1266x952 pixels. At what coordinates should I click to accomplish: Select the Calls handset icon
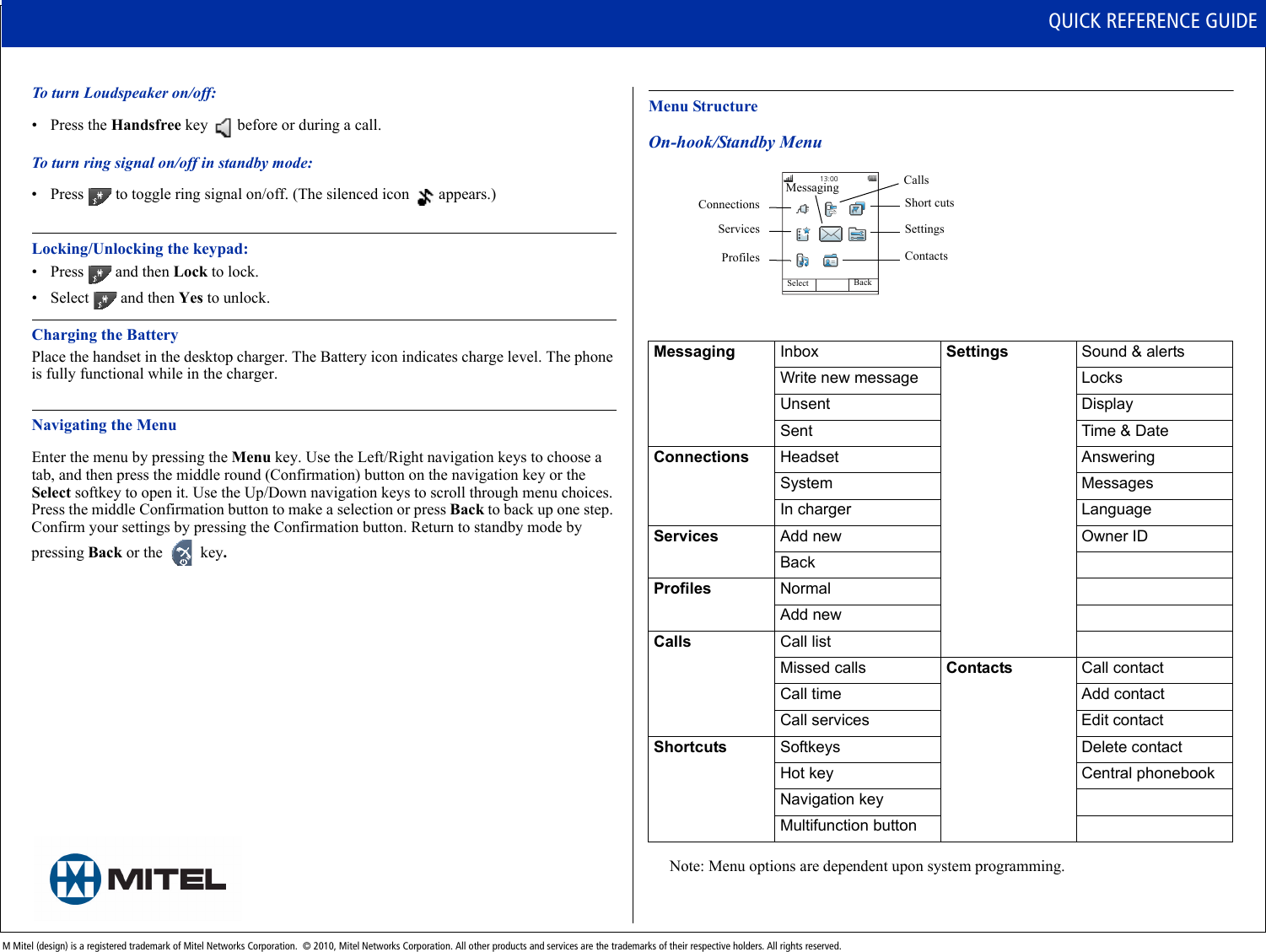pos(831,207)
